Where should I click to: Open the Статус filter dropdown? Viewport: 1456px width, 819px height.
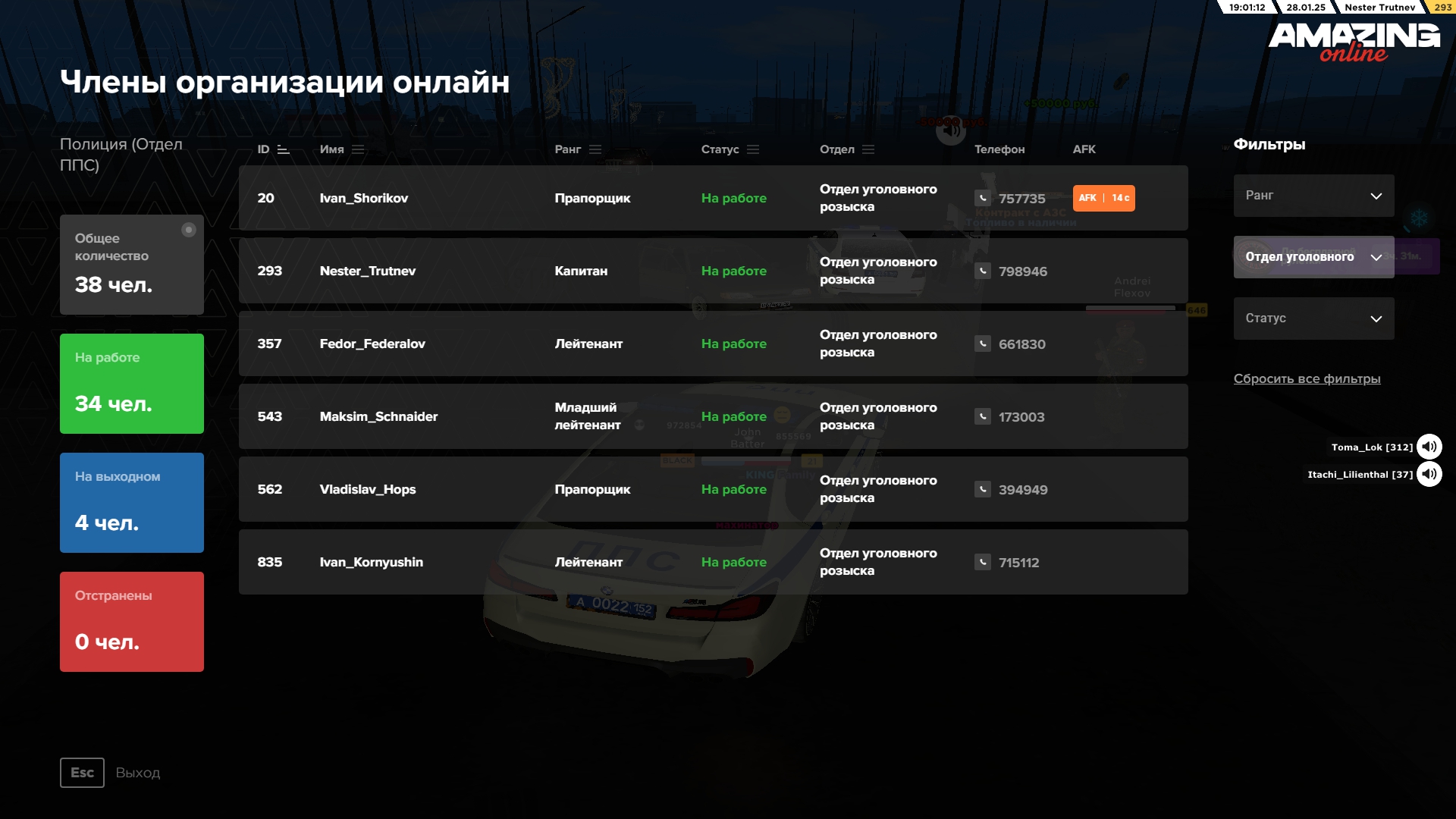(1313, 318)
